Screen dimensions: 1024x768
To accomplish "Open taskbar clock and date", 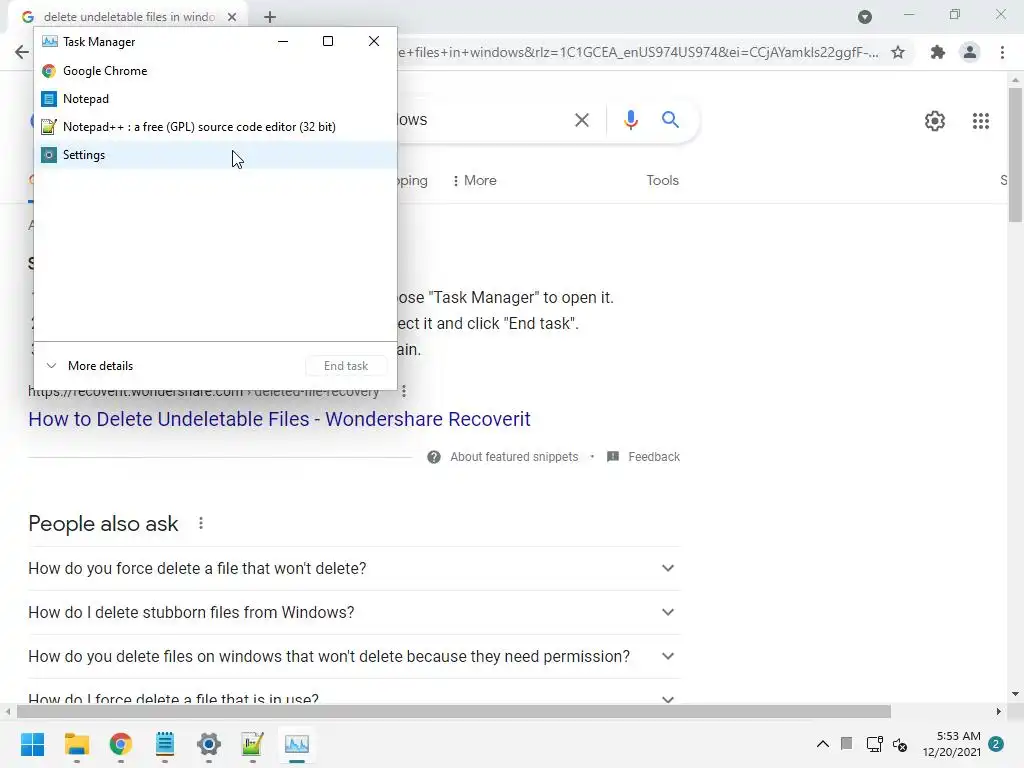I will tap(952, 744).
